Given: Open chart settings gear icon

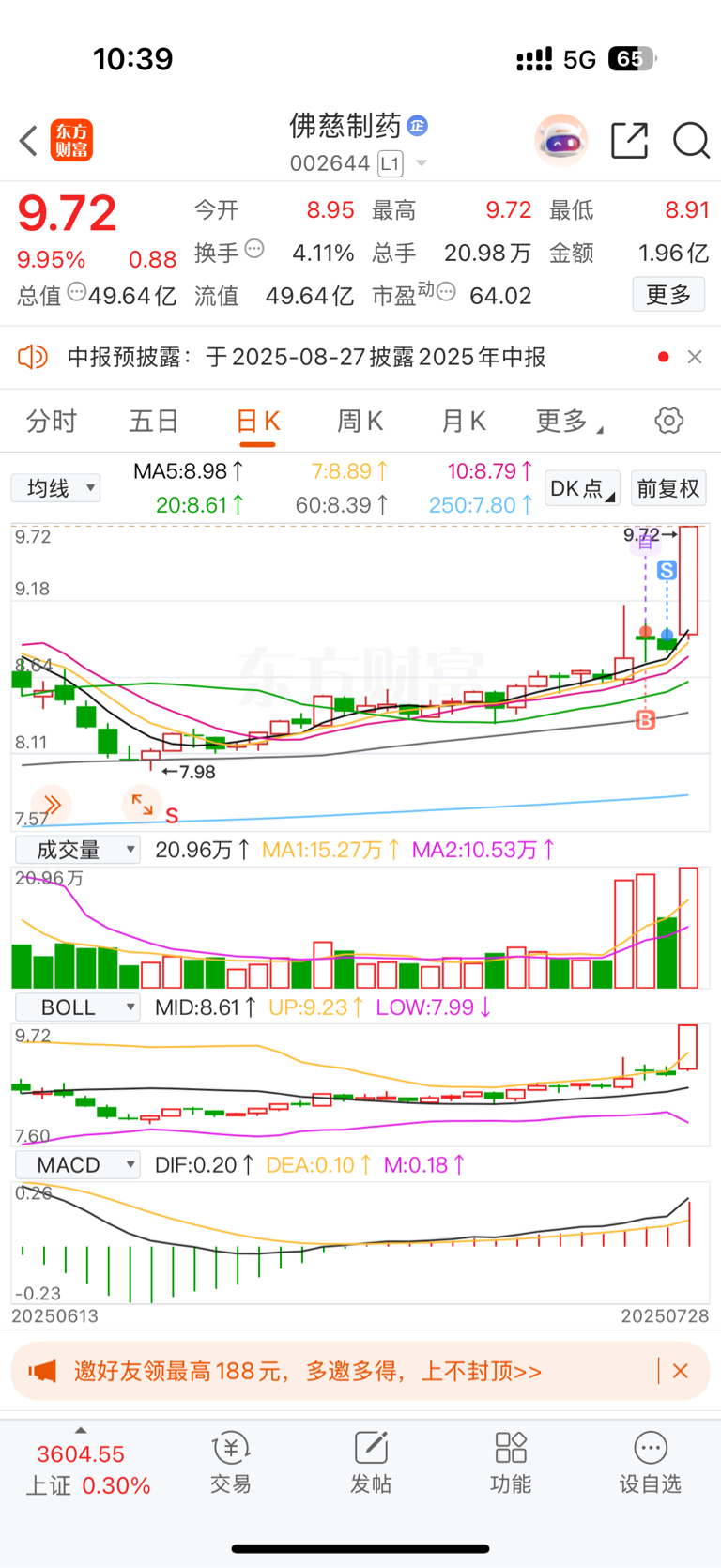Looking at the screenshot, I should [669, 420].
